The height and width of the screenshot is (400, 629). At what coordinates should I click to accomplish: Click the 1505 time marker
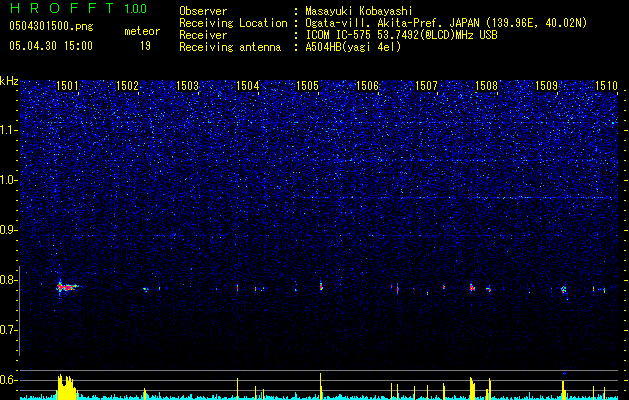tap(307, 85)
